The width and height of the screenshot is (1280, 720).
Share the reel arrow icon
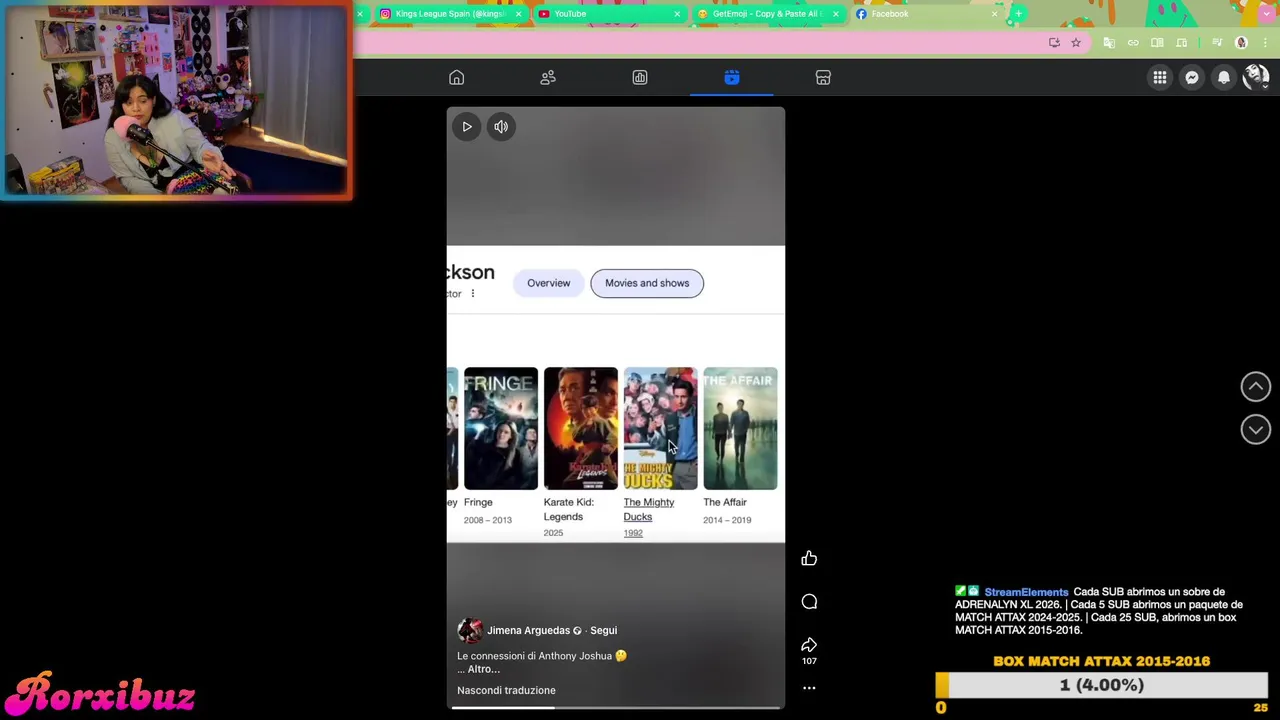[809, 645]
